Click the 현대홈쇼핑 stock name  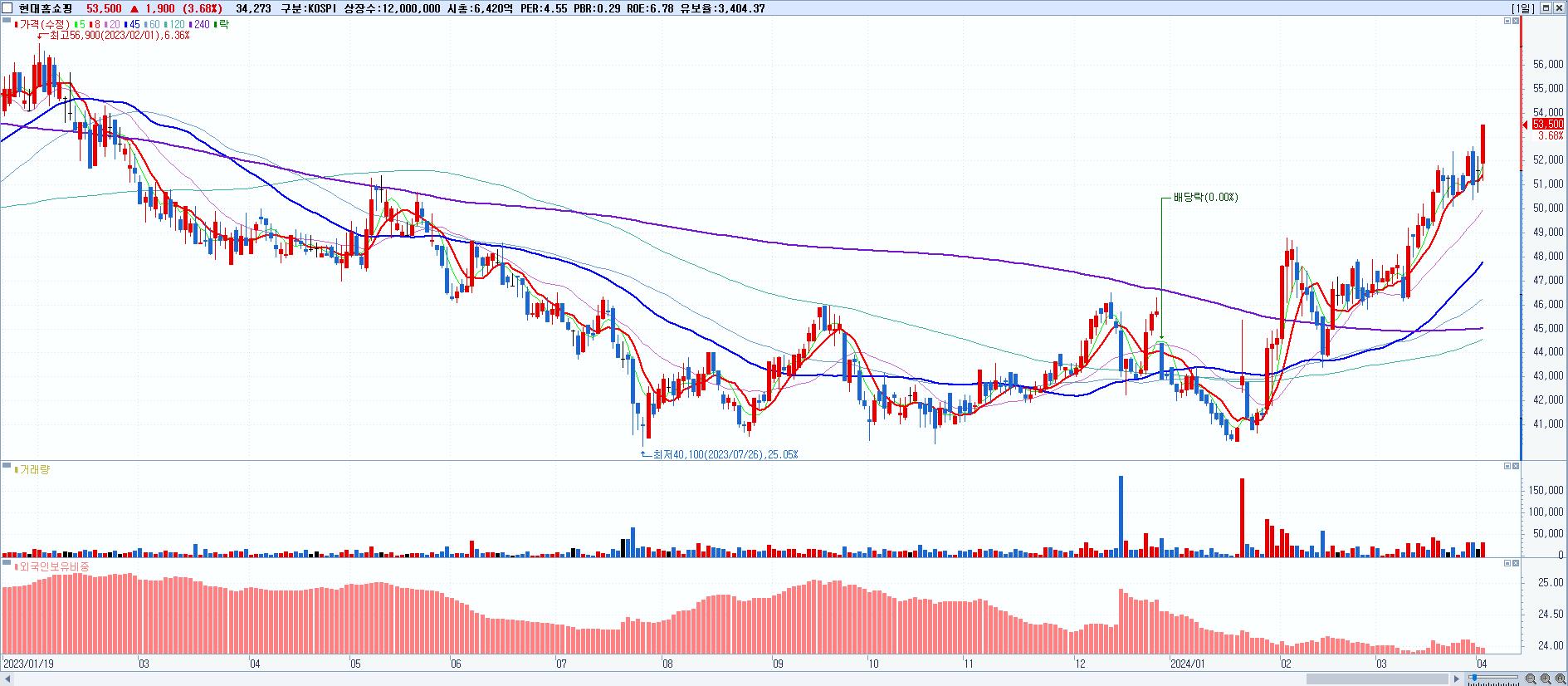click(46, 8)
